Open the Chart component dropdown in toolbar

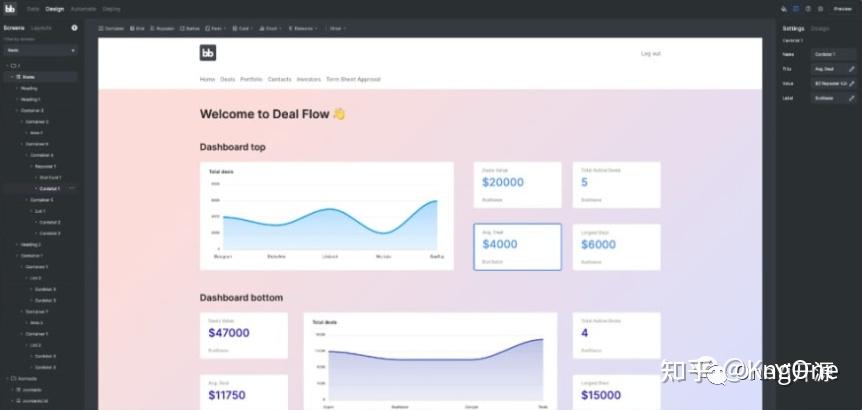pos(271,28)
